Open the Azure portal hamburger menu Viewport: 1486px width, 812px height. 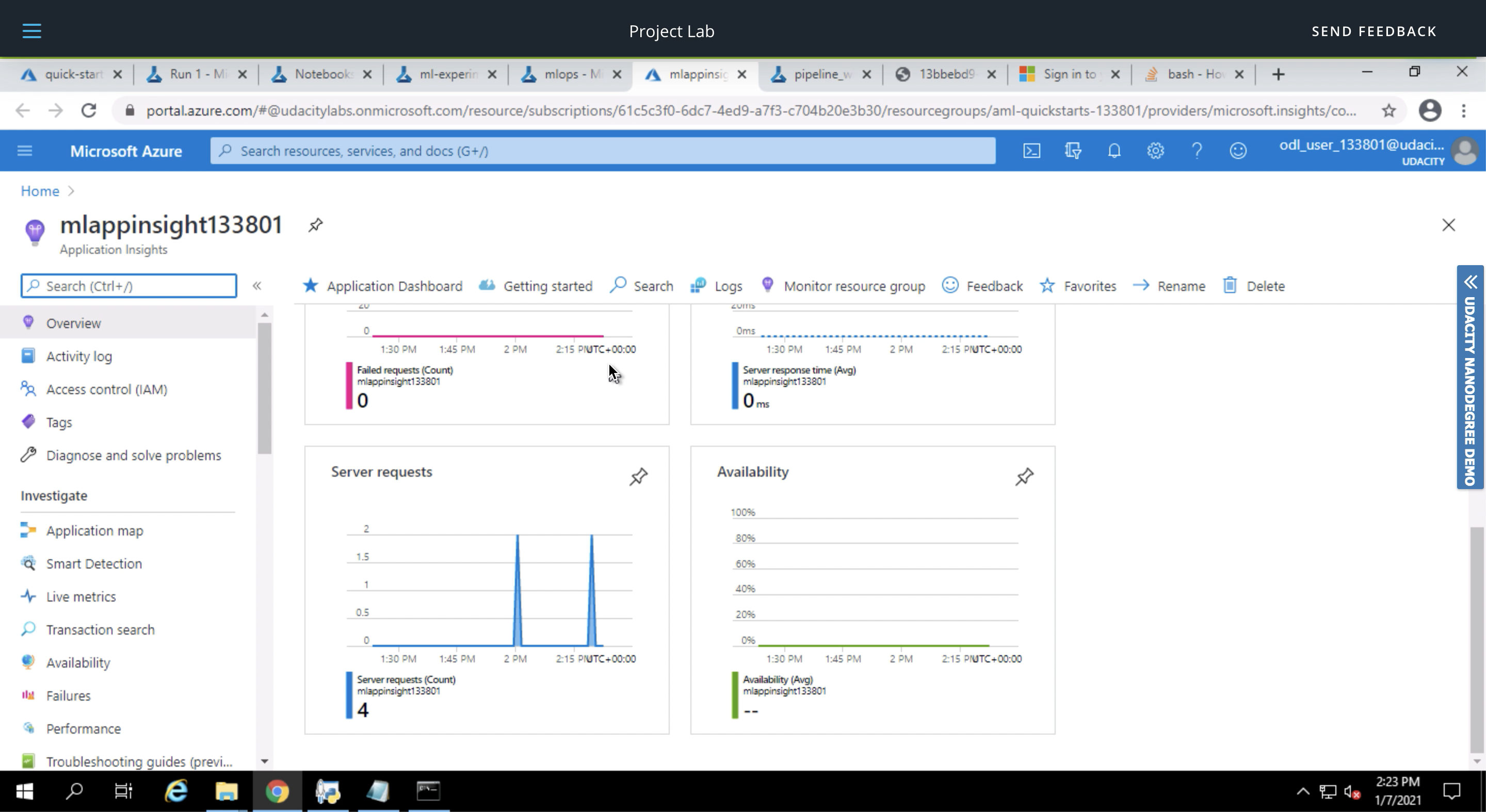(25, 151)
